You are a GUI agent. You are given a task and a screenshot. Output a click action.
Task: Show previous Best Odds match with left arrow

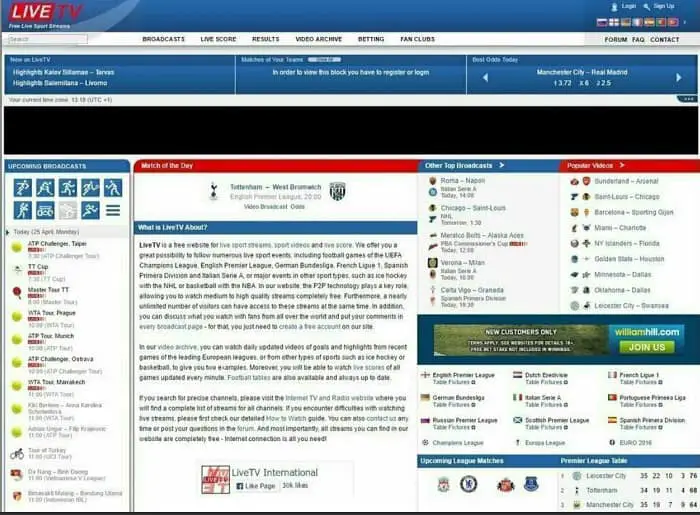485,78
